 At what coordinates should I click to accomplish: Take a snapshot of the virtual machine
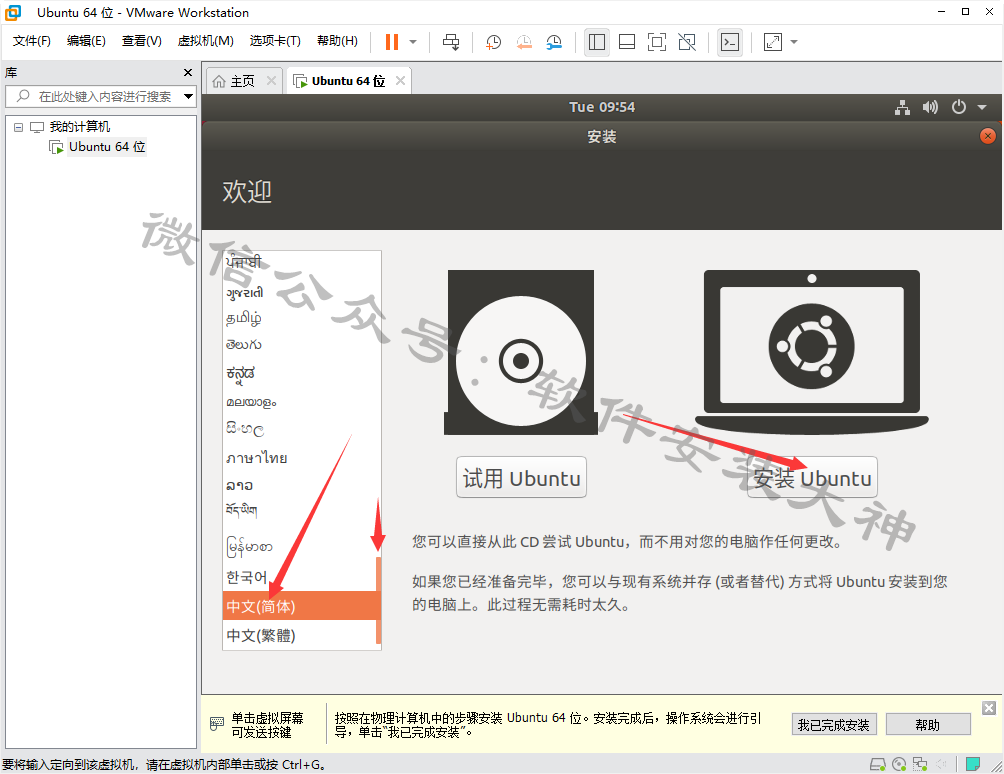[493, 42]
